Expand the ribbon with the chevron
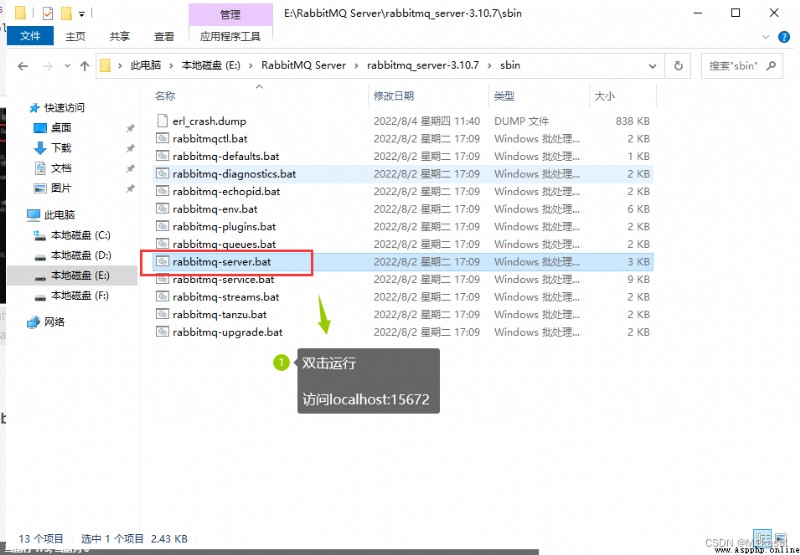The image size is (800, 555). pos(765,37)
